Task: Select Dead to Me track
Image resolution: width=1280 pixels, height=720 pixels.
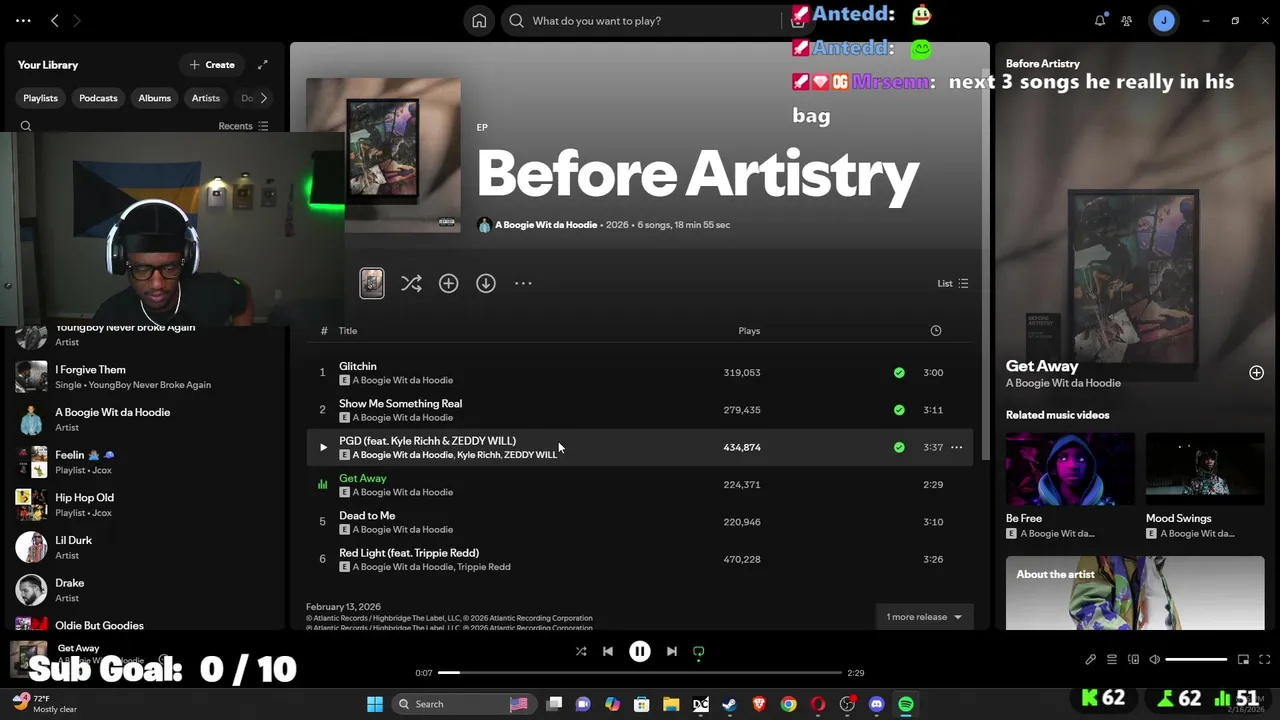Action: (x=367, y=516)
